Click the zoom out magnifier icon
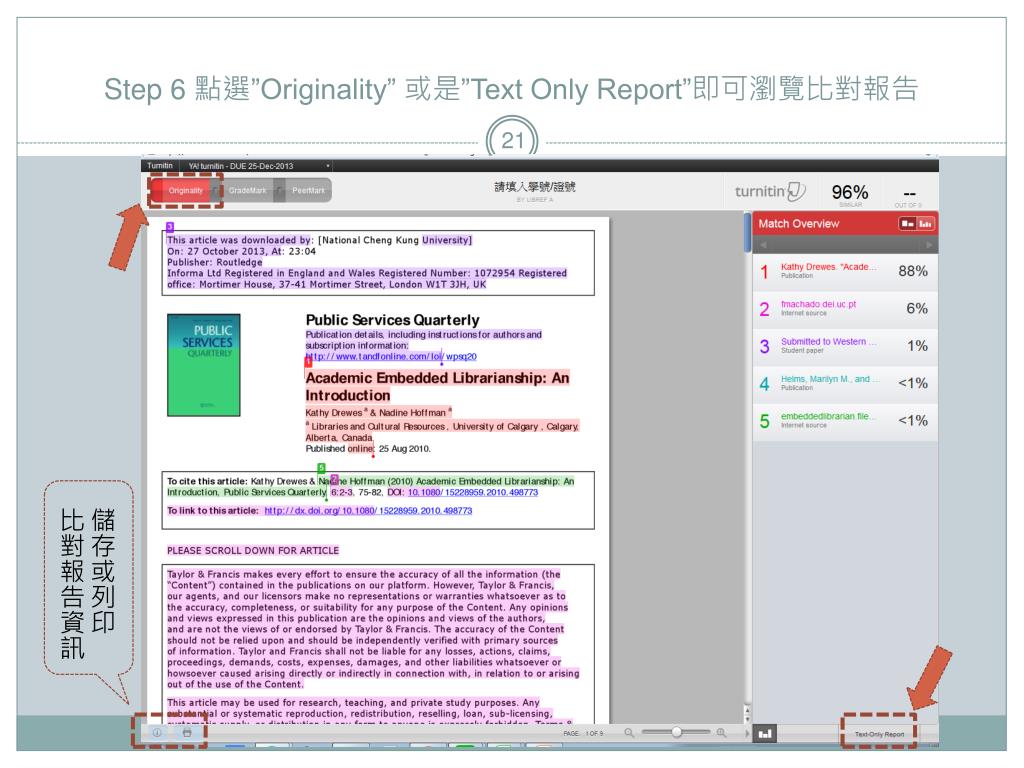1024x768 pixels. click(629, 733)
